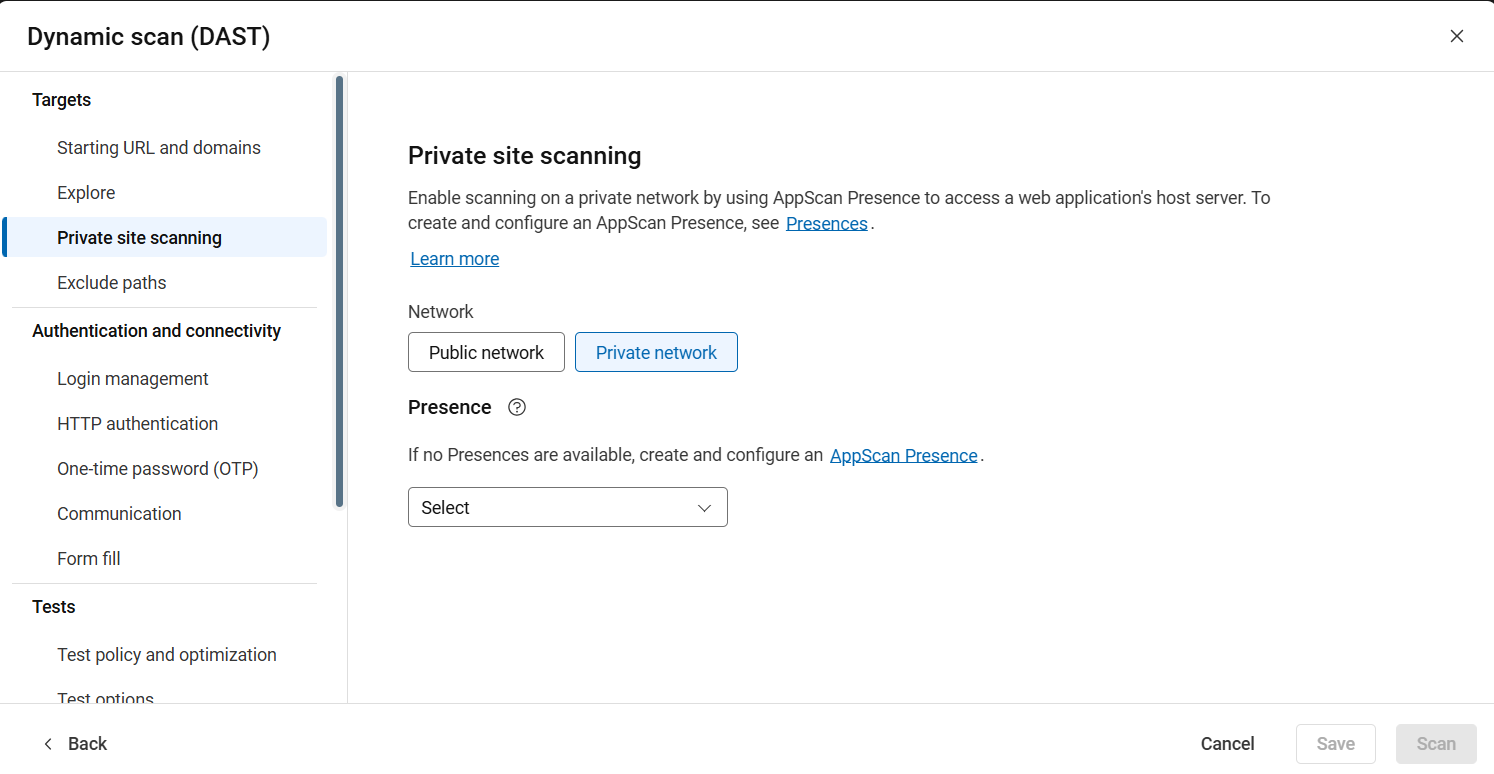Viewport: 1494px width, 774px height.
Task: Open One-time password (OTP) settings
Action: coord(158,469)
